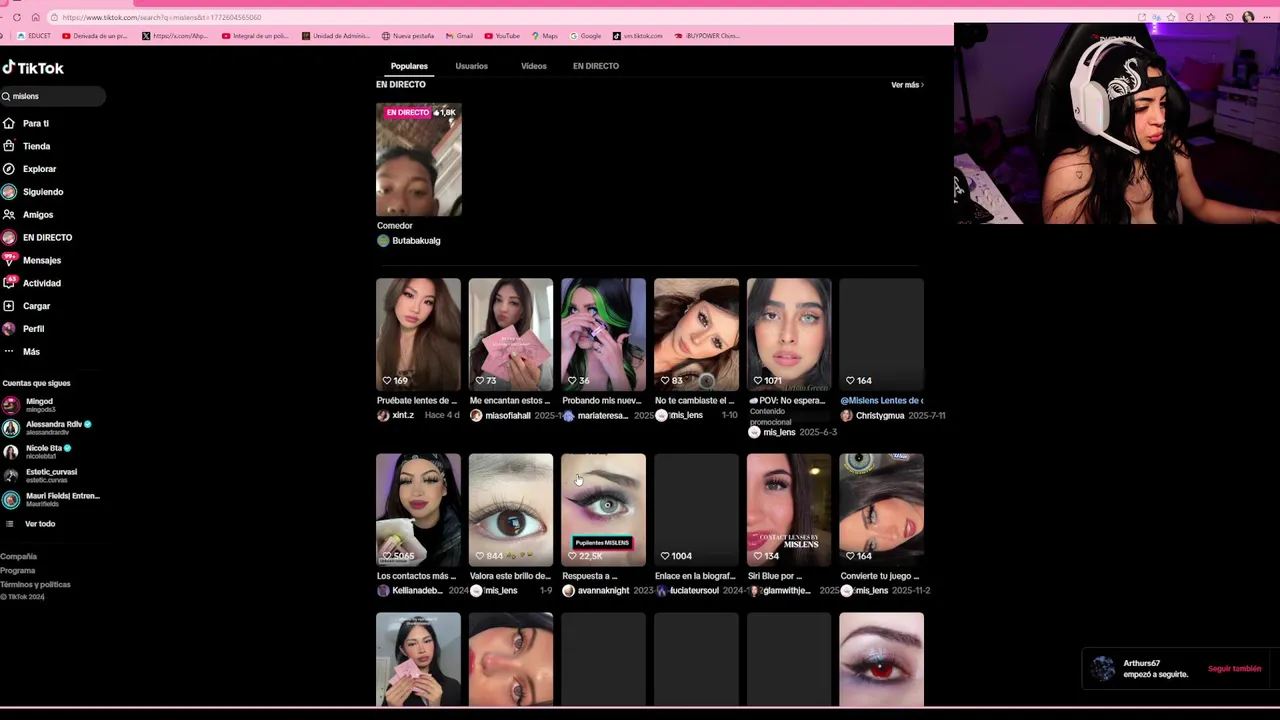Open Nicole Bta followed account

coord(36,452)
